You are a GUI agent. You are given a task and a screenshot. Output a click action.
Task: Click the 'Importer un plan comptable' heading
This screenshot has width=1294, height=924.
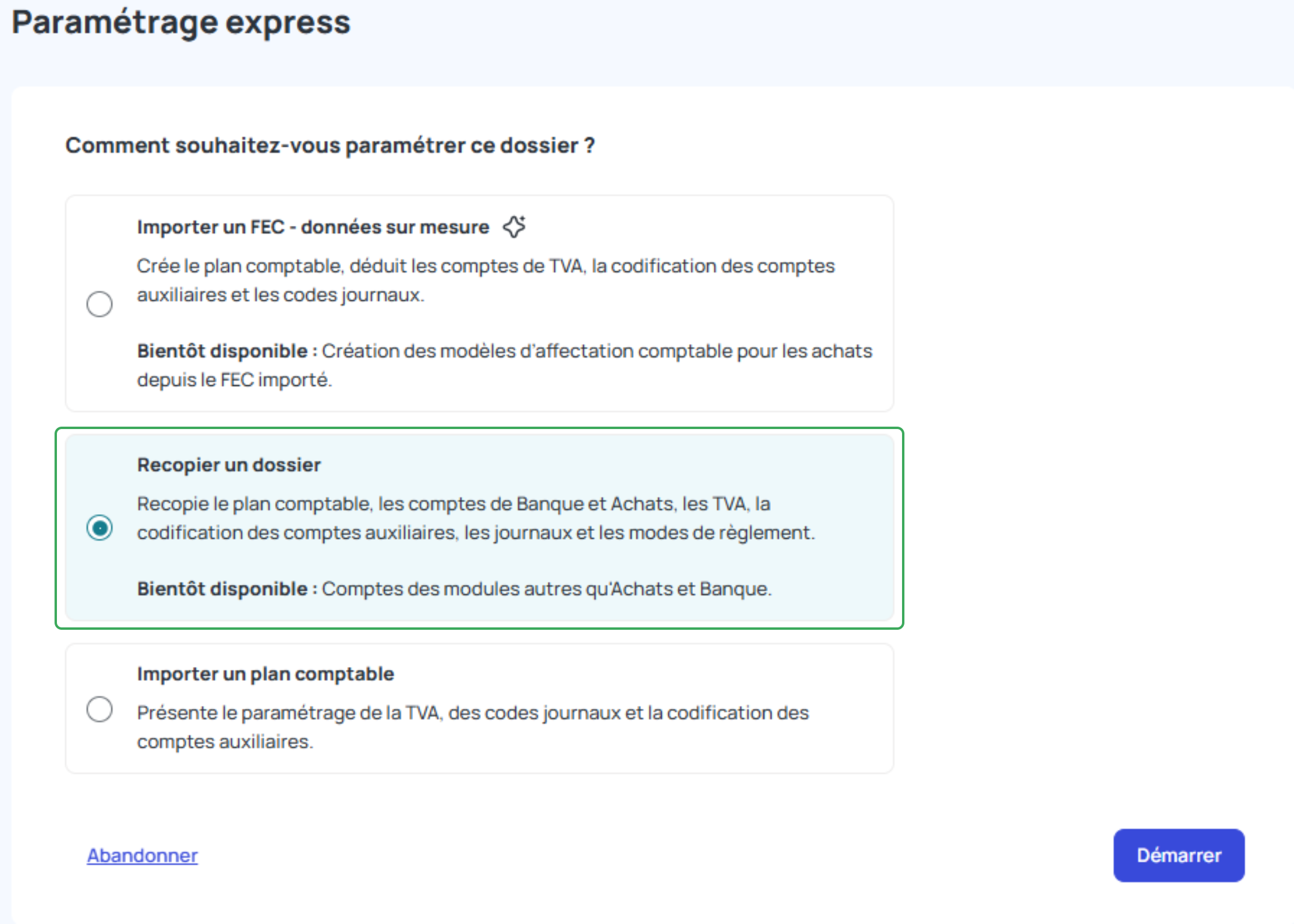(266, 674)
